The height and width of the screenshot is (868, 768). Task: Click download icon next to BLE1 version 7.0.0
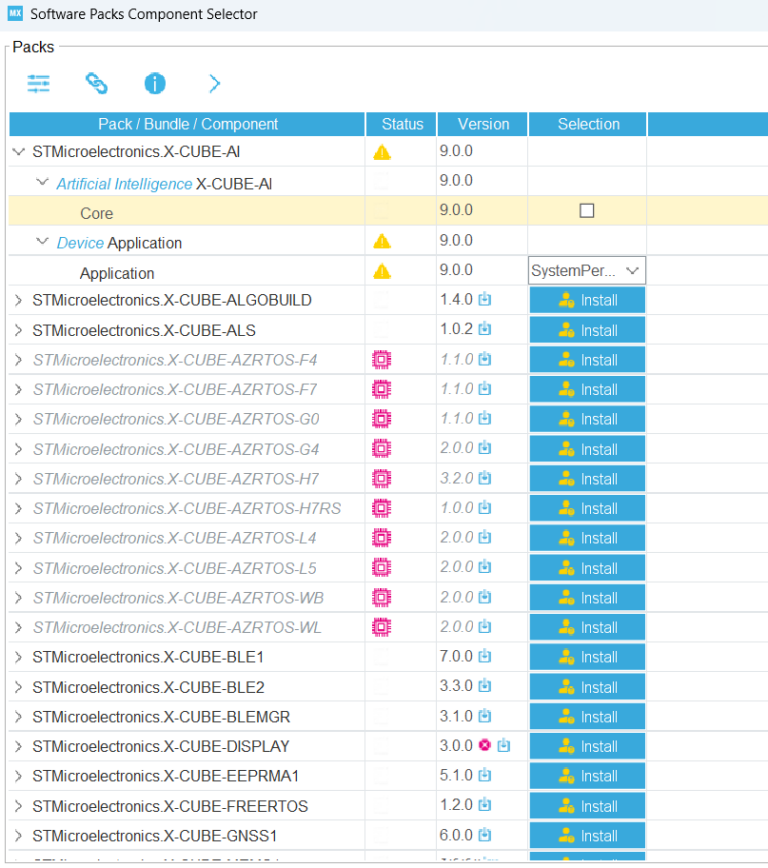pyautogui.click(x=484, y=656)
